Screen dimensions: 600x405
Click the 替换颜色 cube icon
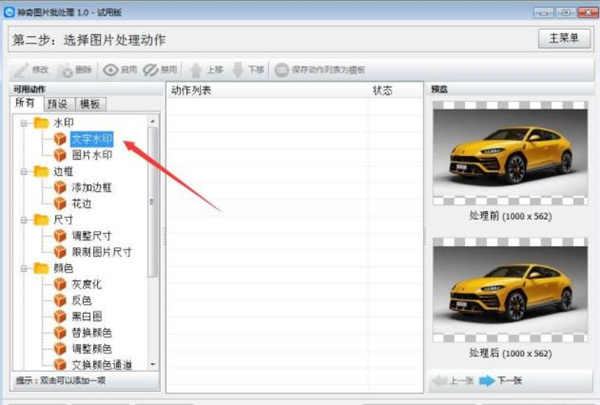60,333
